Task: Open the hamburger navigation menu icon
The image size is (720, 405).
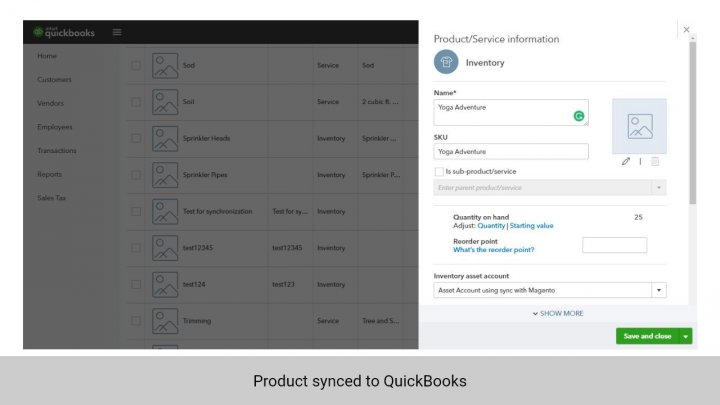Action: 117,32
